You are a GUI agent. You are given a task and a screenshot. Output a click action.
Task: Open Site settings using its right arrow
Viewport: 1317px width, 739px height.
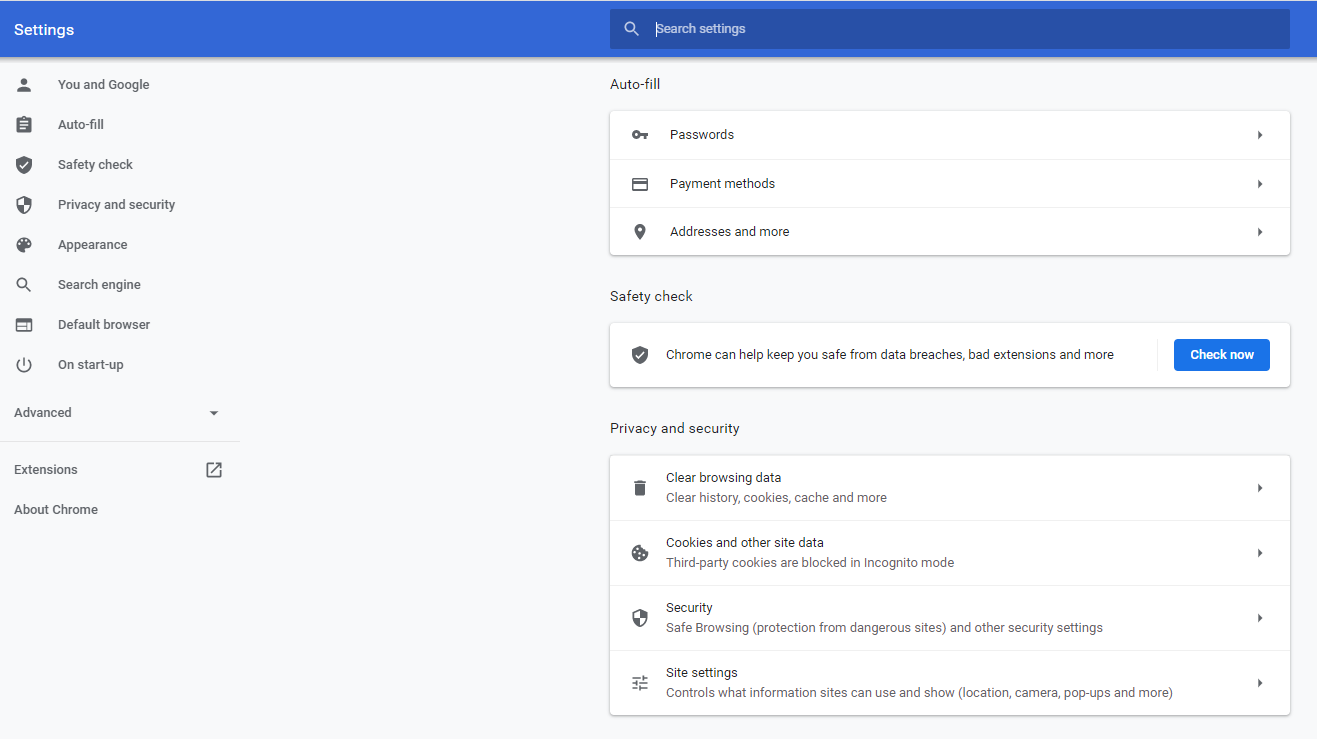(1260, 683)
